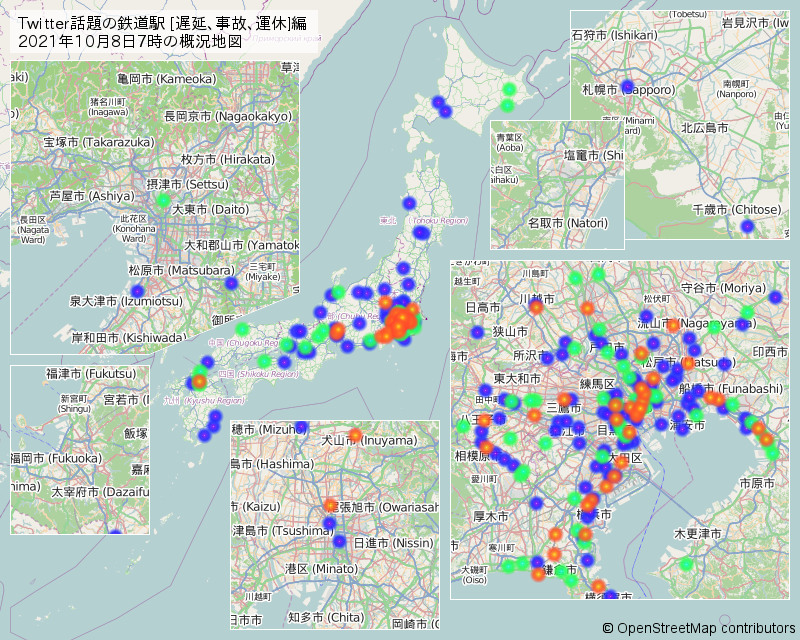Screen dimensions: 800x640
Task: Click the green marker near 摂津市 (Settsu)
Action: 163,200
